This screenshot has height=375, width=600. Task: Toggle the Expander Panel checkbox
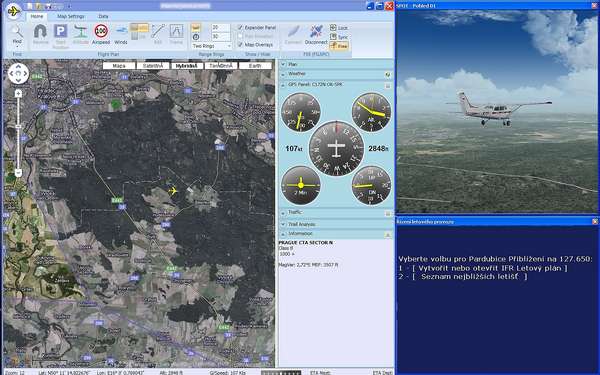click(x=240, y=27)
